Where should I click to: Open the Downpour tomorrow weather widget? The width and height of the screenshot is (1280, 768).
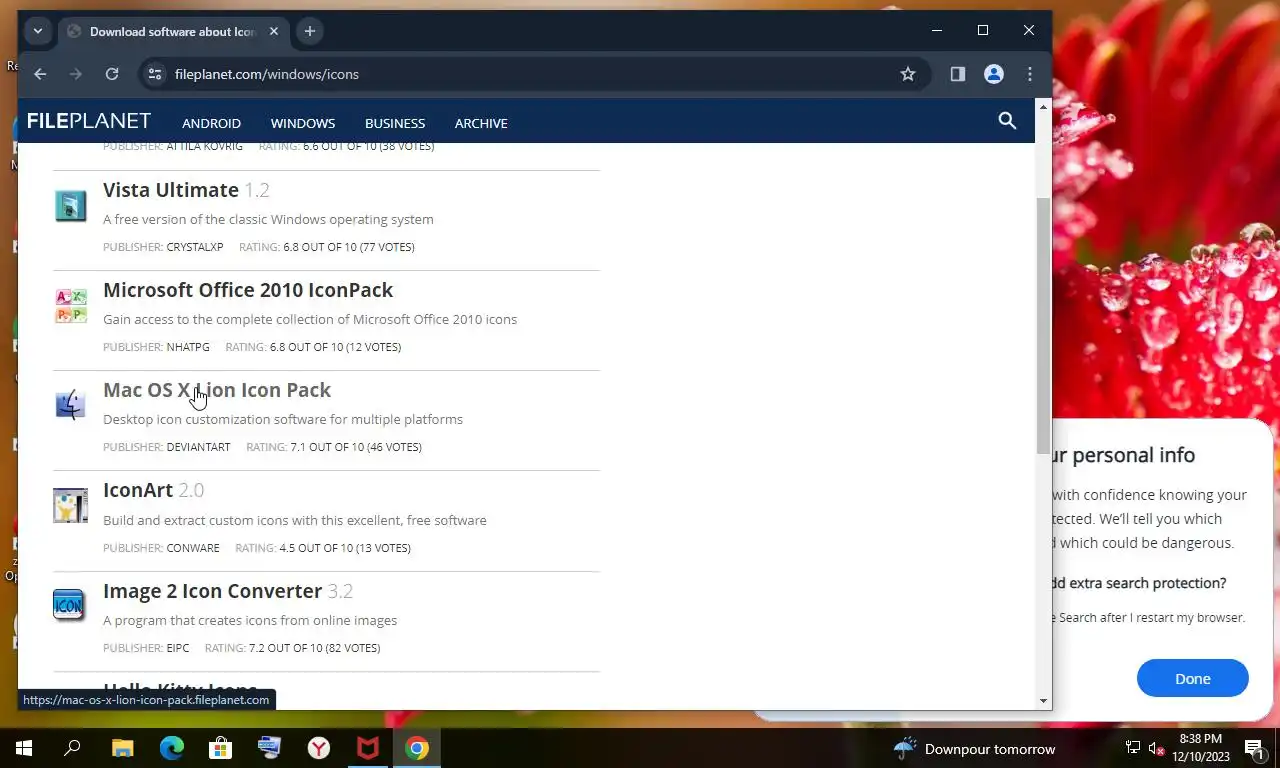coord(975,749)
